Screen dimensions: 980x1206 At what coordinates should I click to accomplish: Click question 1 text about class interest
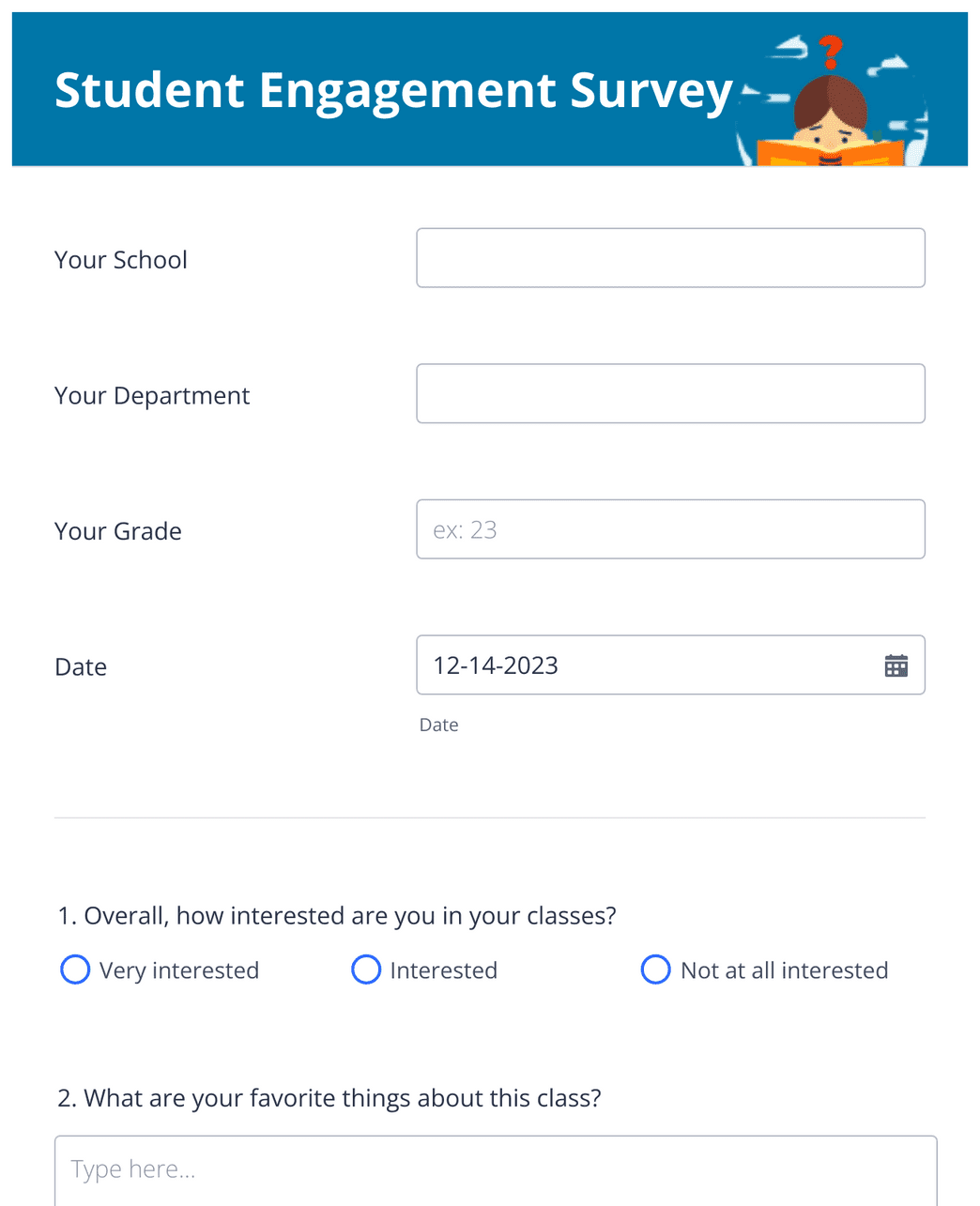[x=336, y=915]
